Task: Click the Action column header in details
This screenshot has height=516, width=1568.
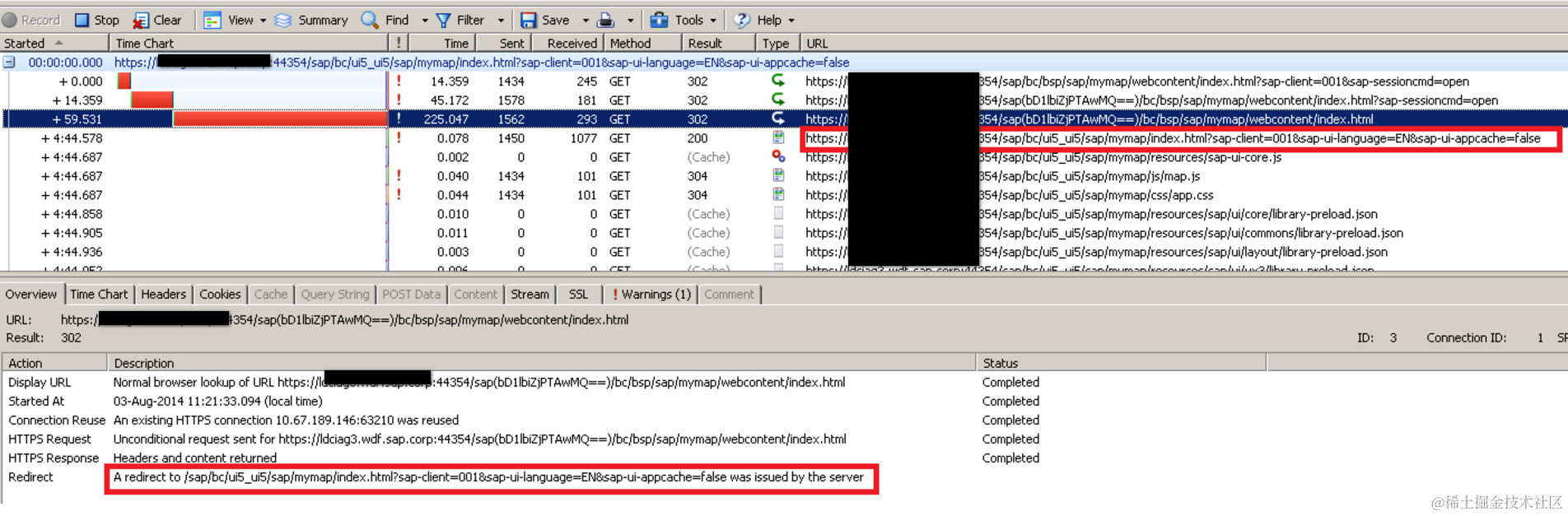Action: coord(54,362)
